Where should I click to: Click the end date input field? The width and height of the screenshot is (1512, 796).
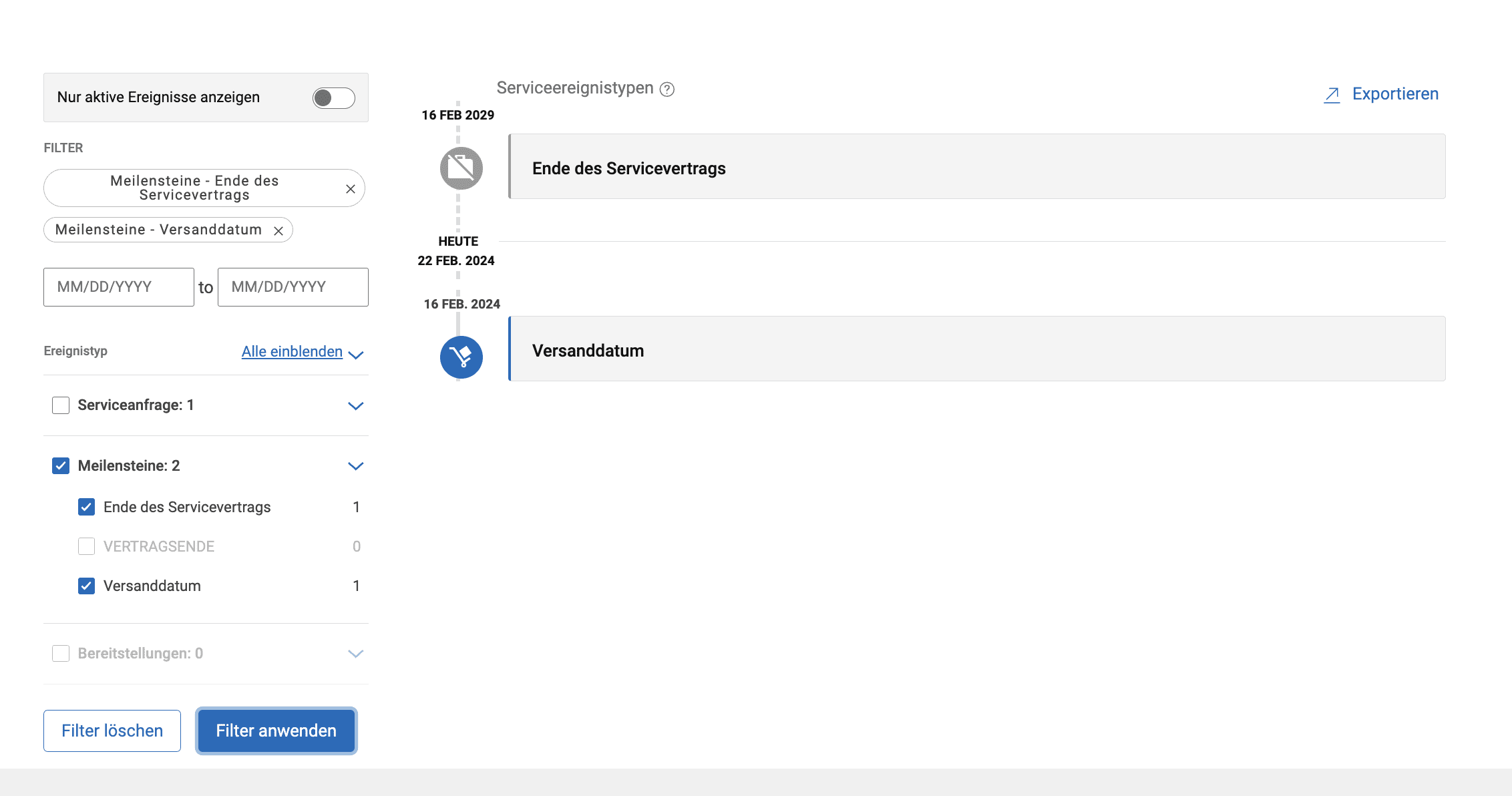[x=293, y=287]
